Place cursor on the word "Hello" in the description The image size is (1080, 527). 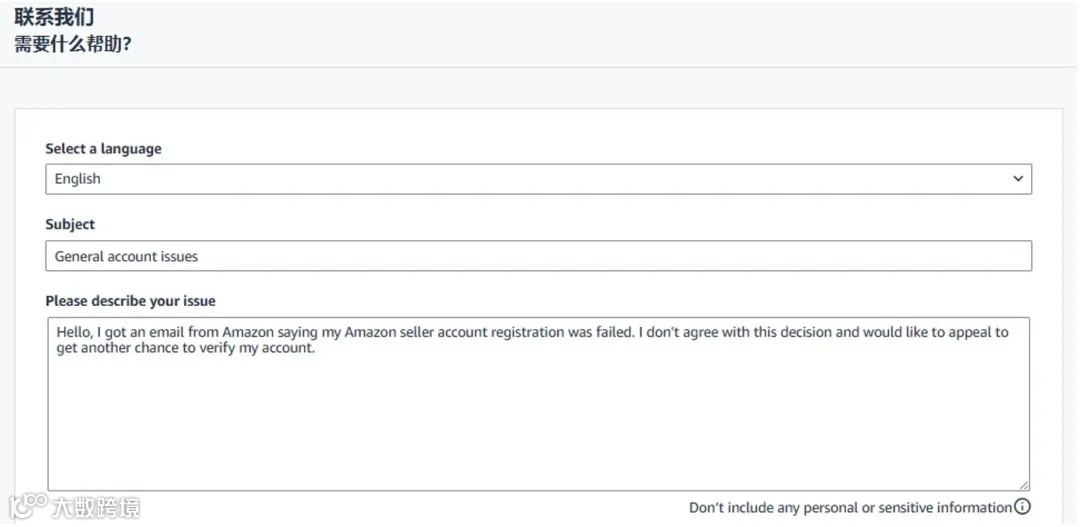pos(73,332)
